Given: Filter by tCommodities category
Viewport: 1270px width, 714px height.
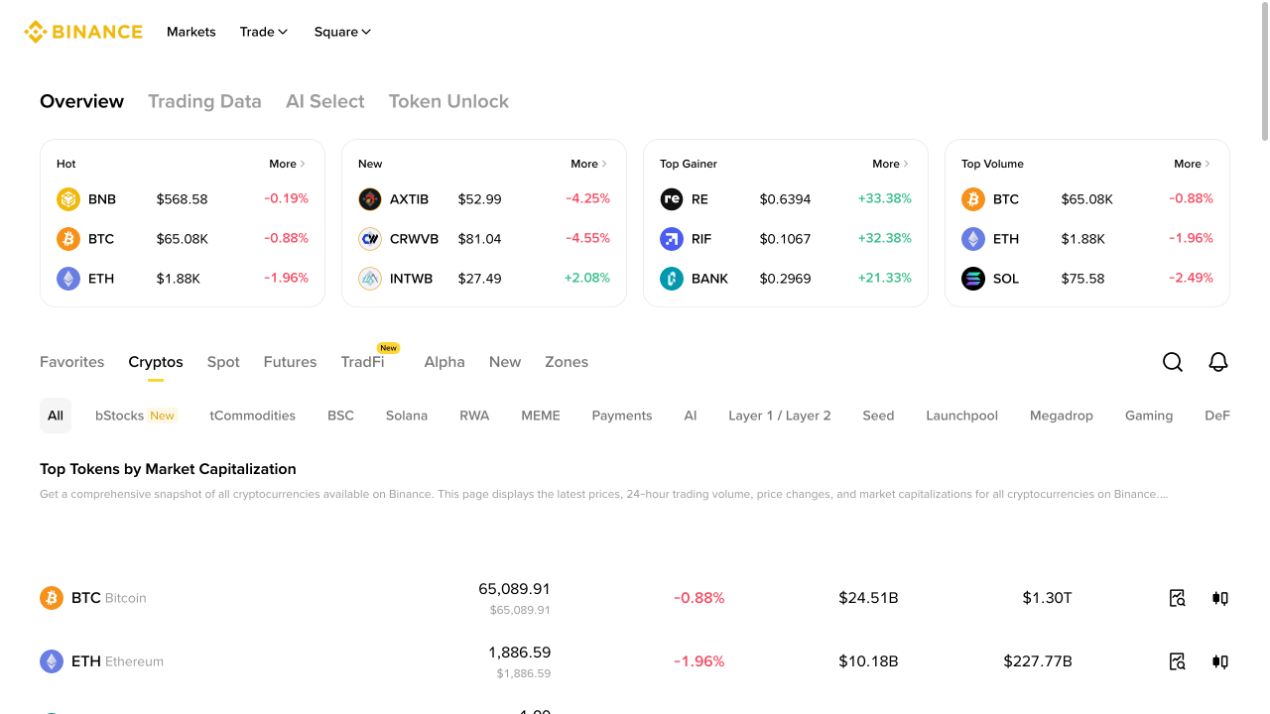Looking at the screenshot, I should coord(253,416).
